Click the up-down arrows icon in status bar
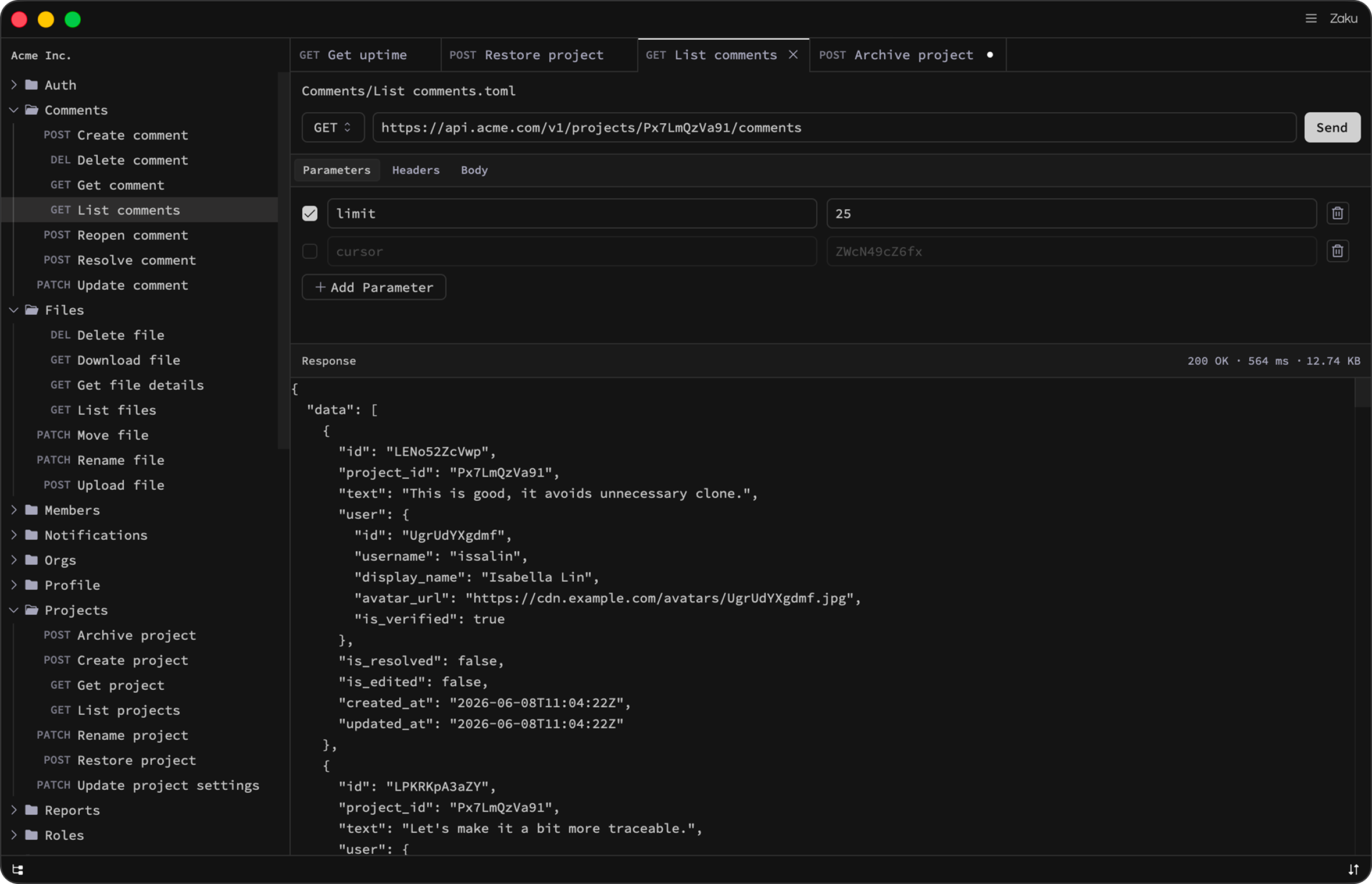The height and width of the screenshot is (884, 1372). 1353,869
